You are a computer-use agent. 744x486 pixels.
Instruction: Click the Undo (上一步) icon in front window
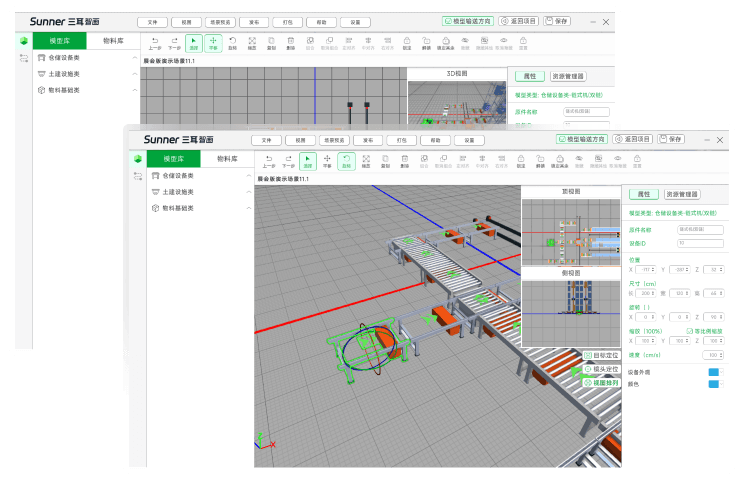(269, 161)
